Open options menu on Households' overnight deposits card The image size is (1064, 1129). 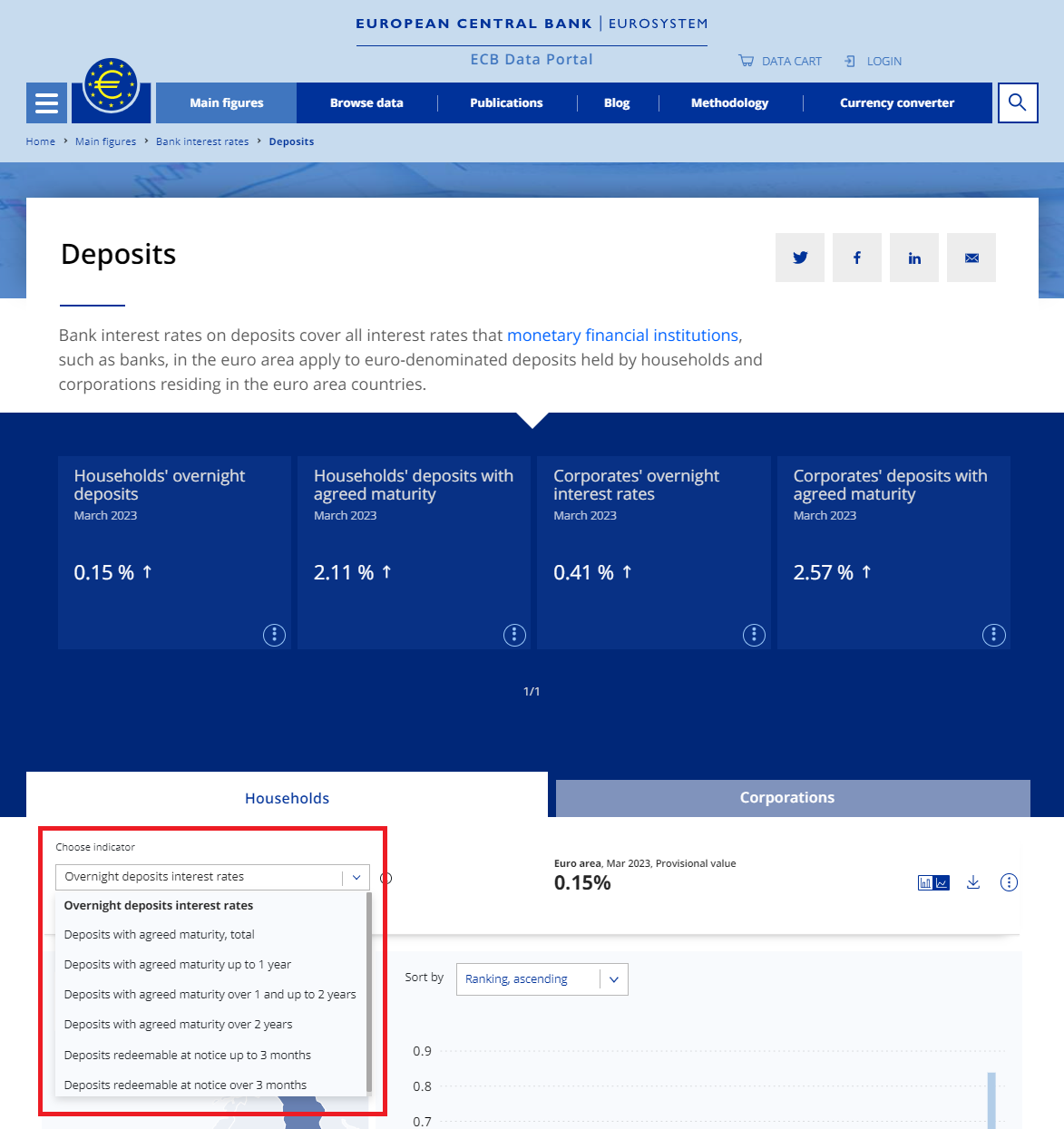[274, 635]
